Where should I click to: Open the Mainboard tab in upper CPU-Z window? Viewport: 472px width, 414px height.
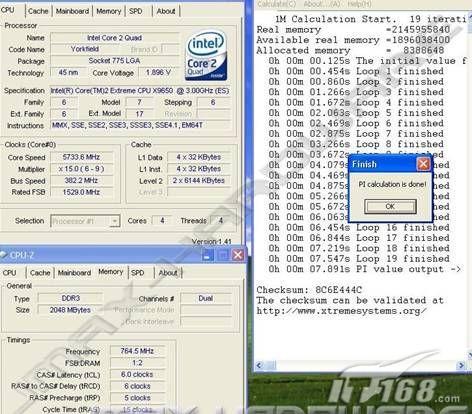(72, 11)
